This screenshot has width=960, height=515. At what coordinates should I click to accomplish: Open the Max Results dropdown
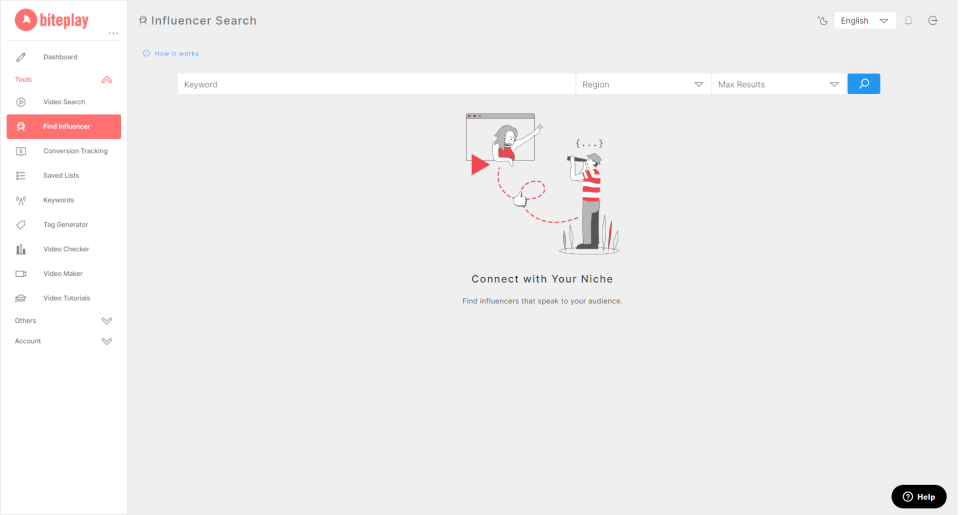[779, 85]
